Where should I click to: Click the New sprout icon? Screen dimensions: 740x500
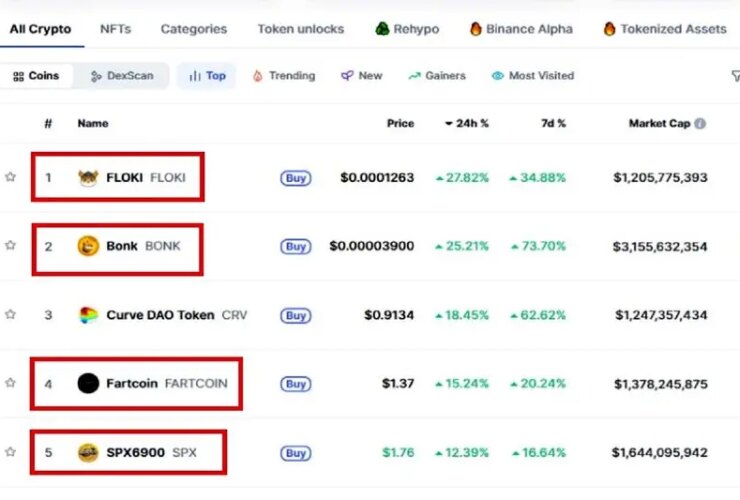(347, 76)
